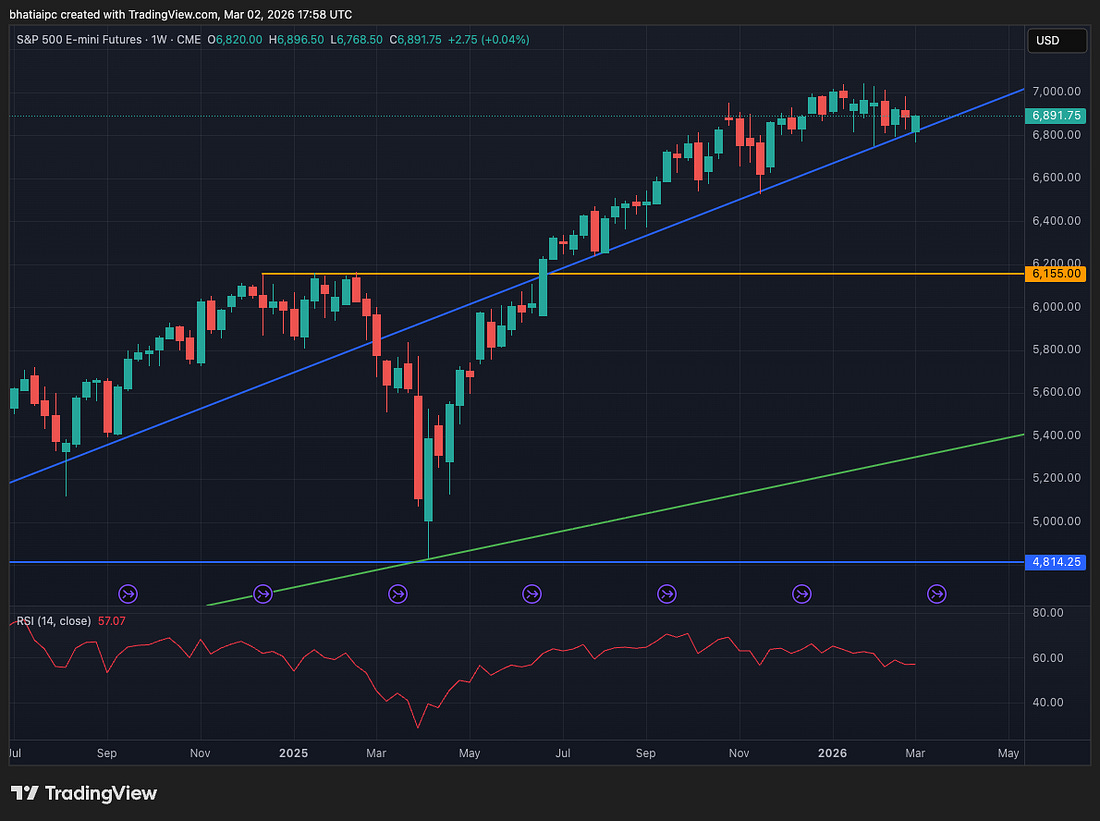Select the open value O6,820.00
The height and width of the screenshot is (821, 1100).
[235, 40]
